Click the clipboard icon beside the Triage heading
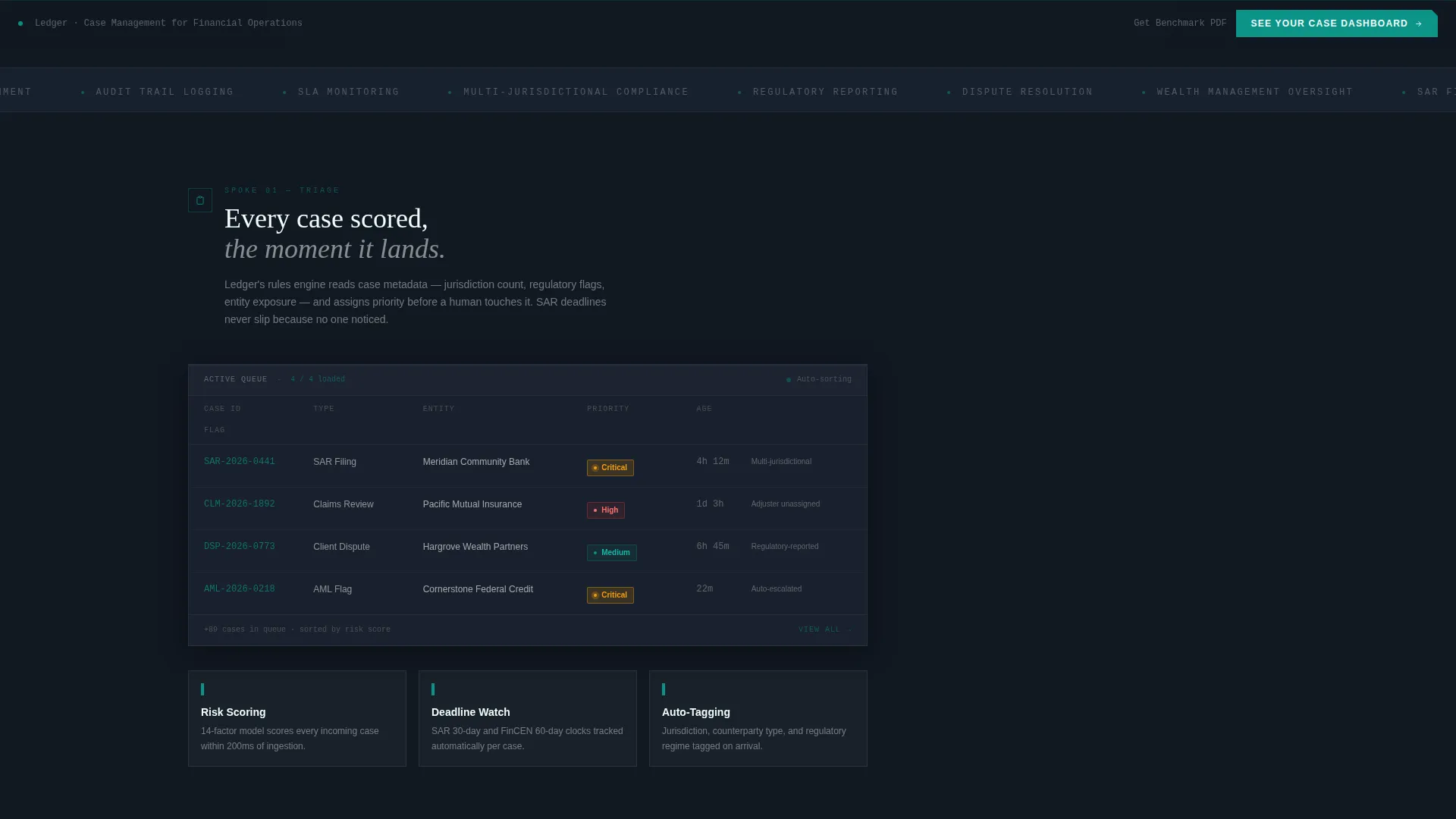Viewport: 1456px width, 819px height. click(x=200, y=200)
